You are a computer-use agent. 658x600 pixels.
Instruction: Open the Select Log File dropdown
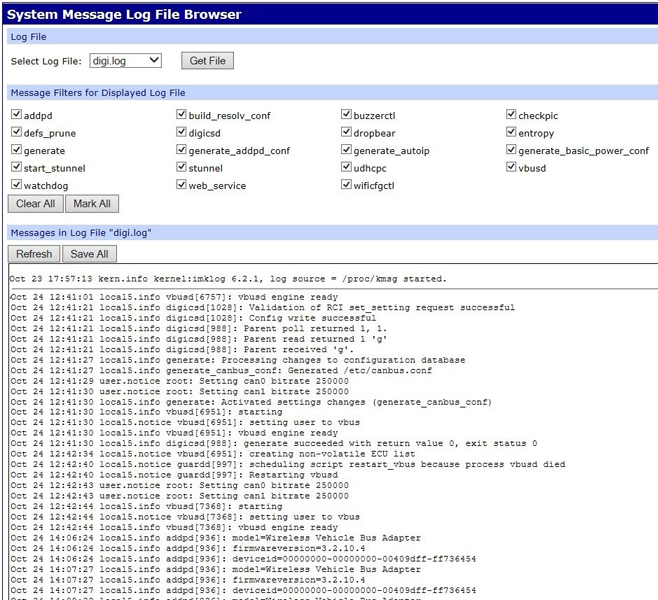point(125,61)
